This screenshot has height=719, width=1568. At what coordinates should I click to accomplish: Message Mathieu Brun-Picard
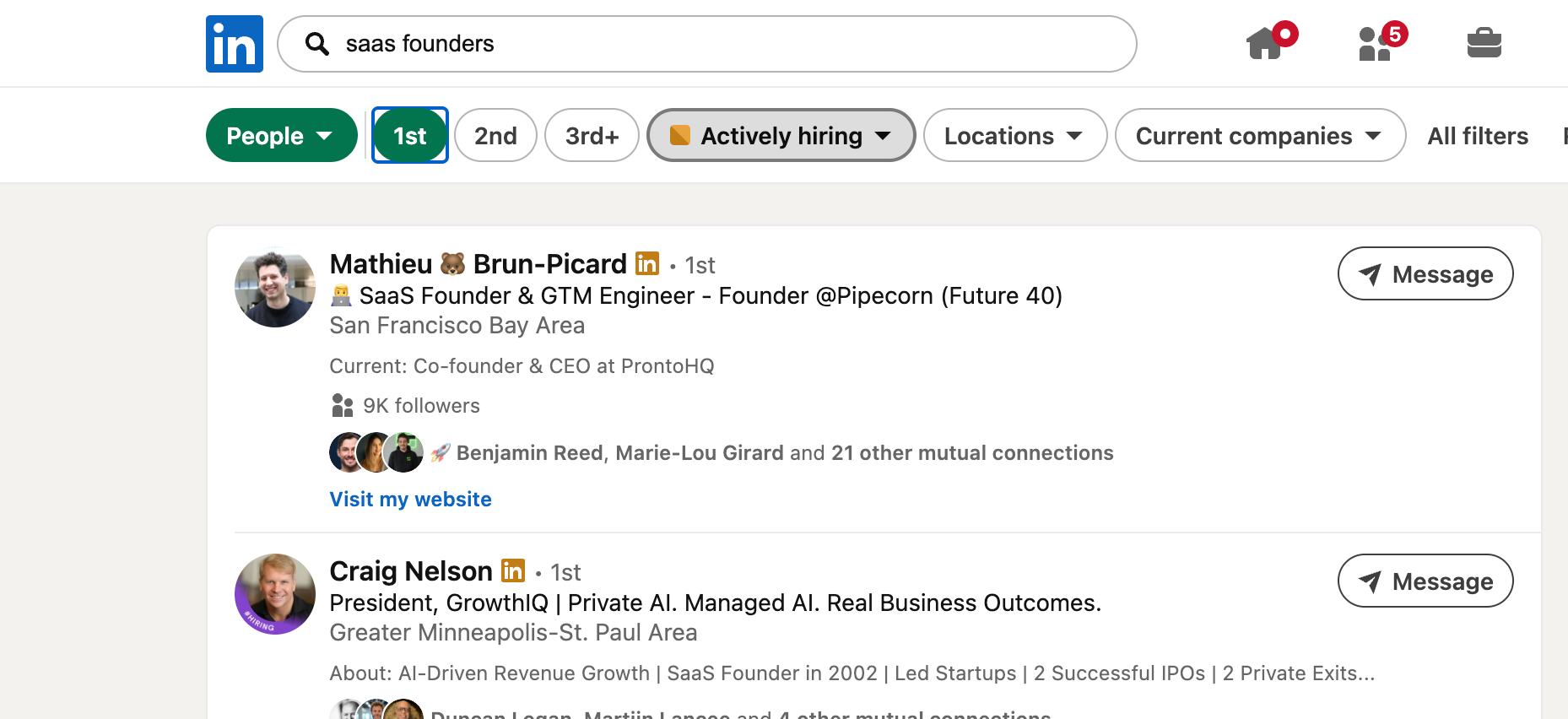1425,273
